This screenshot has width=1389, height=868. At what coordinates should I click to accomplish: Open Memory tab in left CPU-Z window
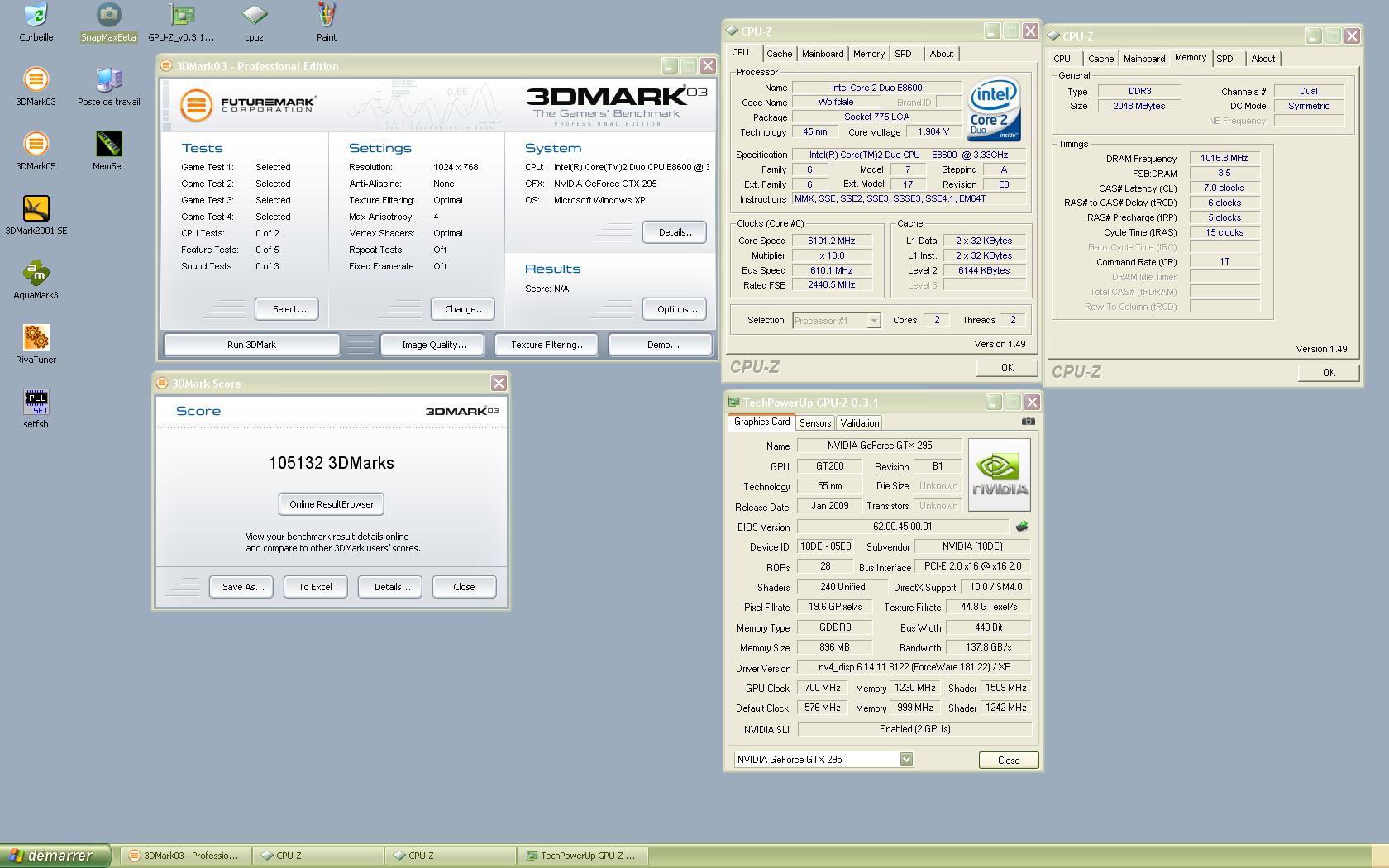tap(869, 54)
